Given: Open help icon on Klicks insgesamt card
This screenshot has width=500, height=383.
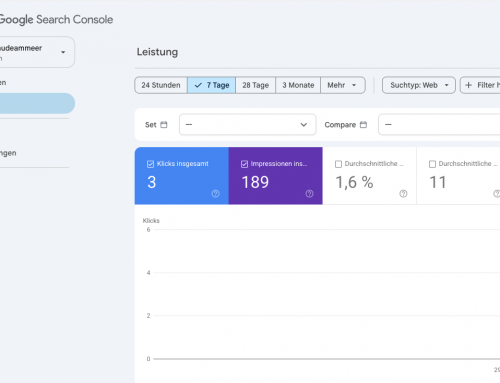Looking at the screenshot, I should point(216,194).
